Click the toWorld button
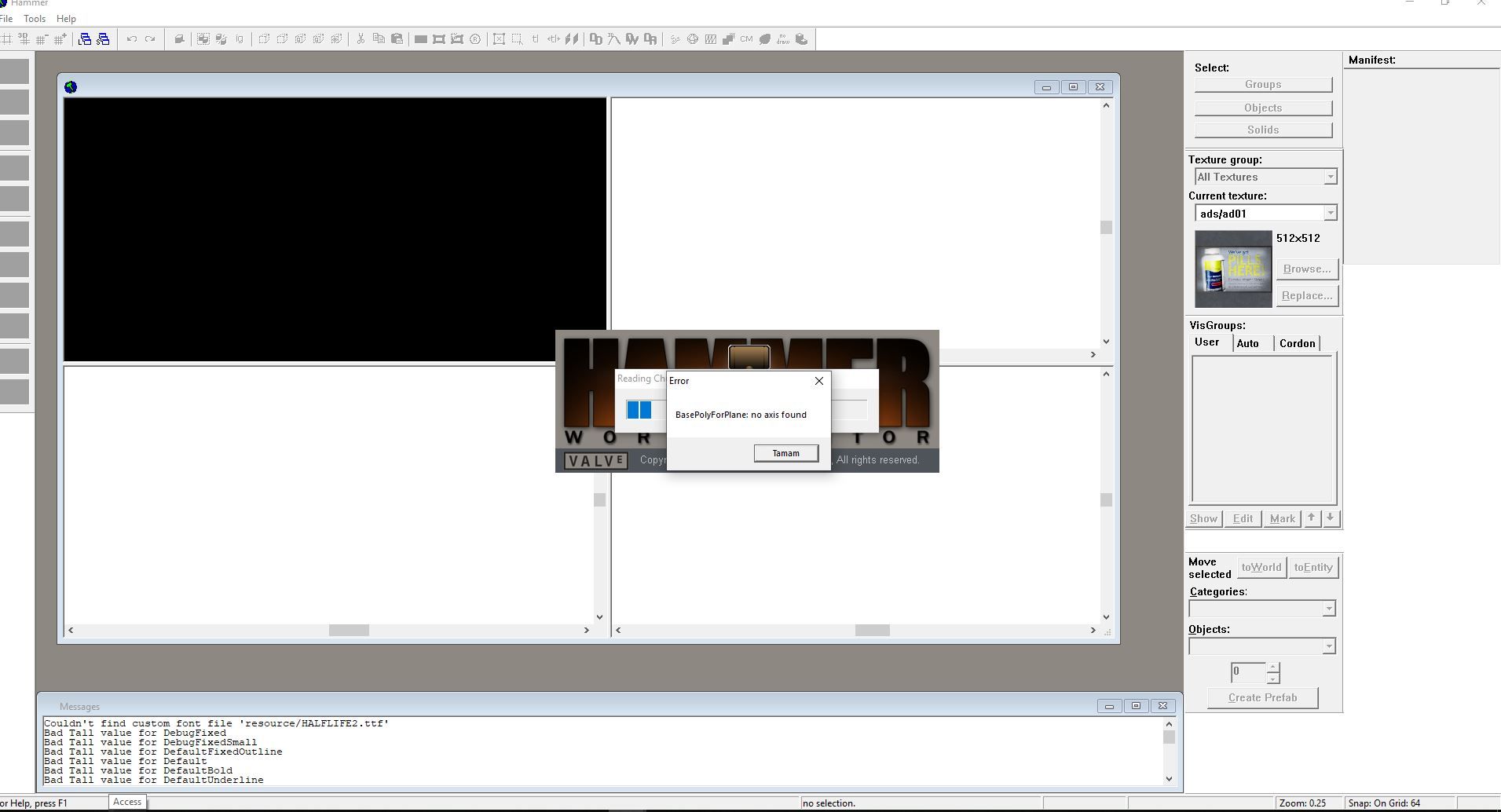 (1261, 567)
